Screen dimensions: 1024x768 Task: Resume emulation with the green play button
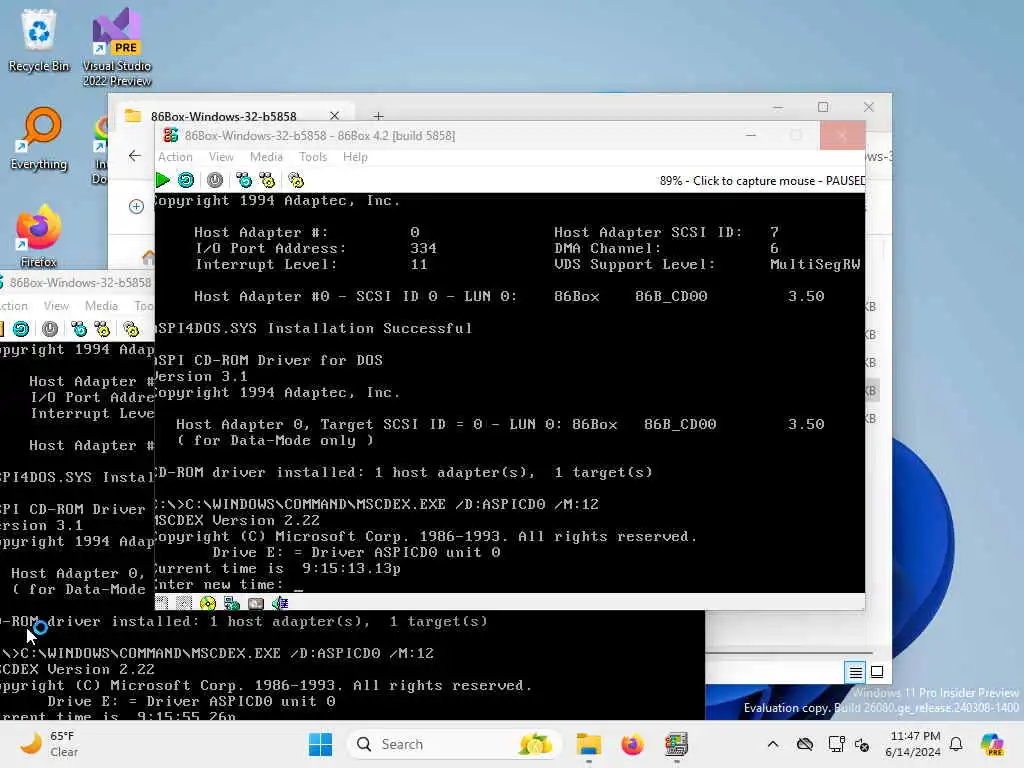[163, 180]
